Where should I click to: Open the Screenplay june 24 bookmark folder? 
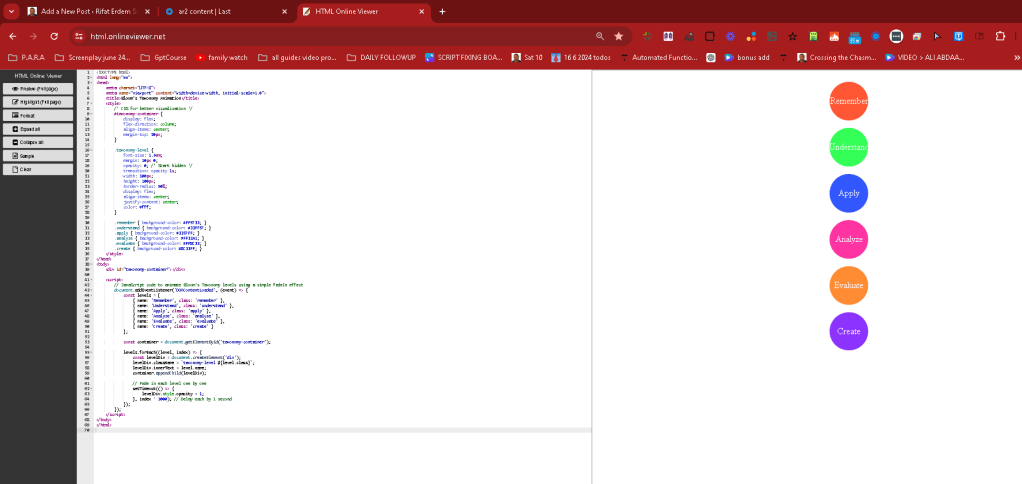[x=93, y=57]
